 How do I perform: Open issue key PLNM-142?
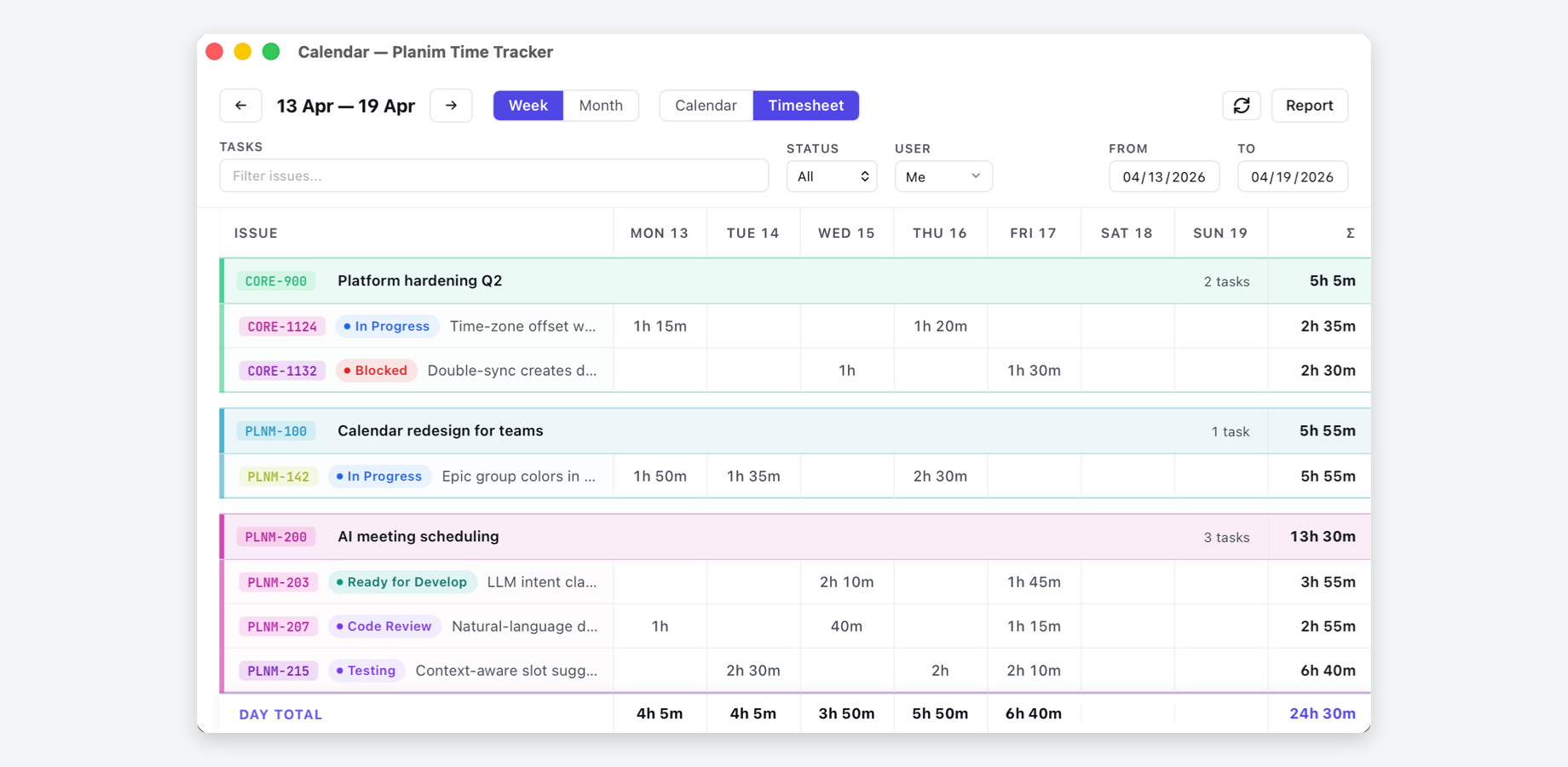click(x=279, y=476)
